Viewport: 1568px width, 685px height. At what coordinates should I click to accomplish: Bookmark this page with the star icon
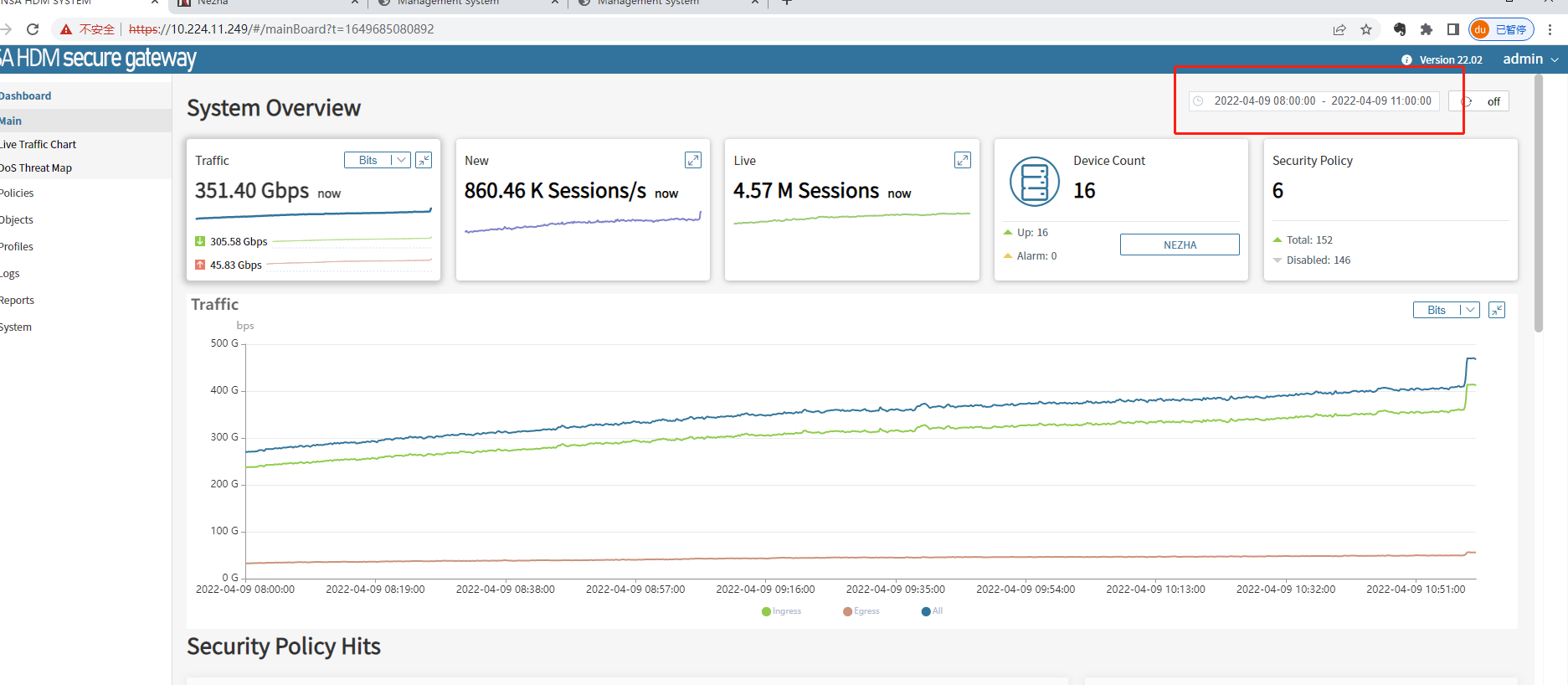1366,29
